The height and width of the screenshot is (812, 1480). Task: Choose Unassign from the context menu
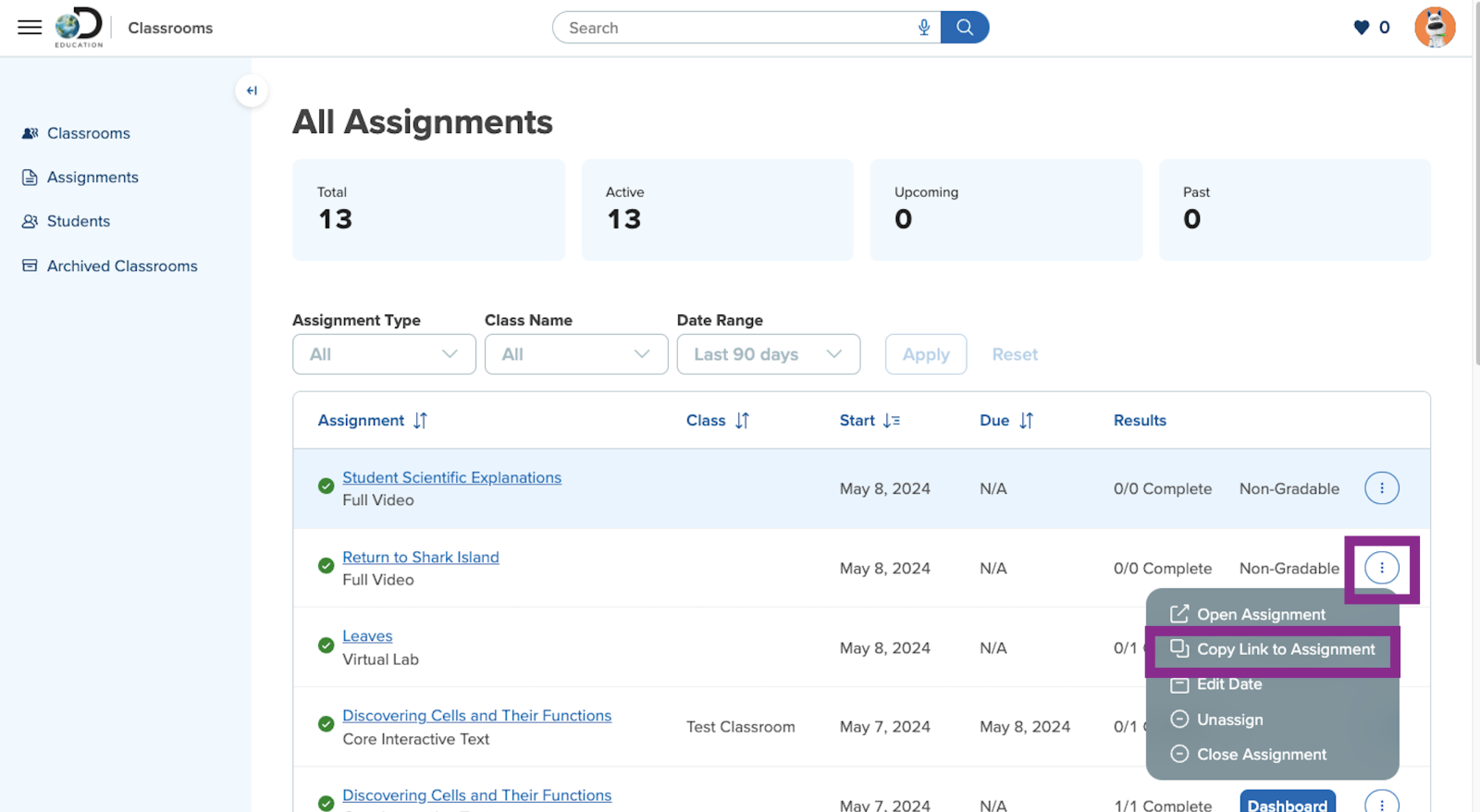[x=1229, y=720]
